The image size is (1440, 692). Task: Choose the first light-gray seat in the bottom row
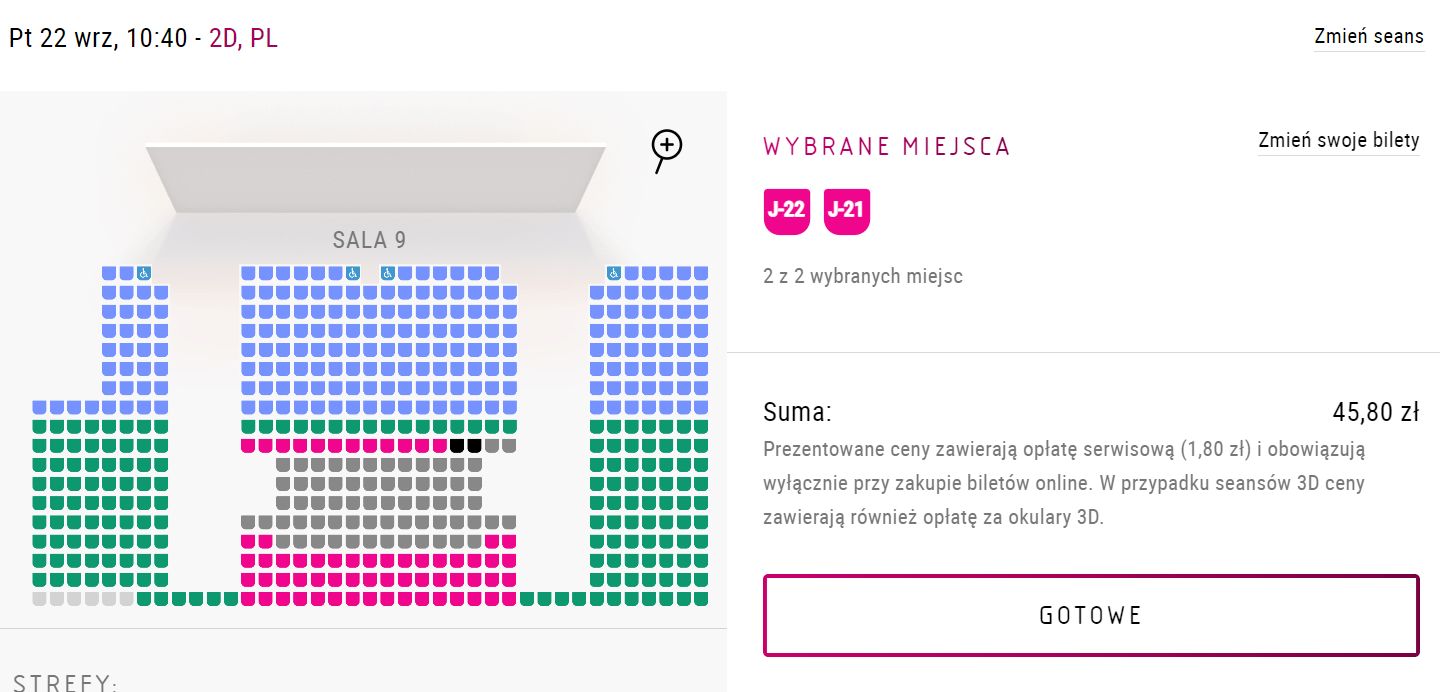point(39,599)
